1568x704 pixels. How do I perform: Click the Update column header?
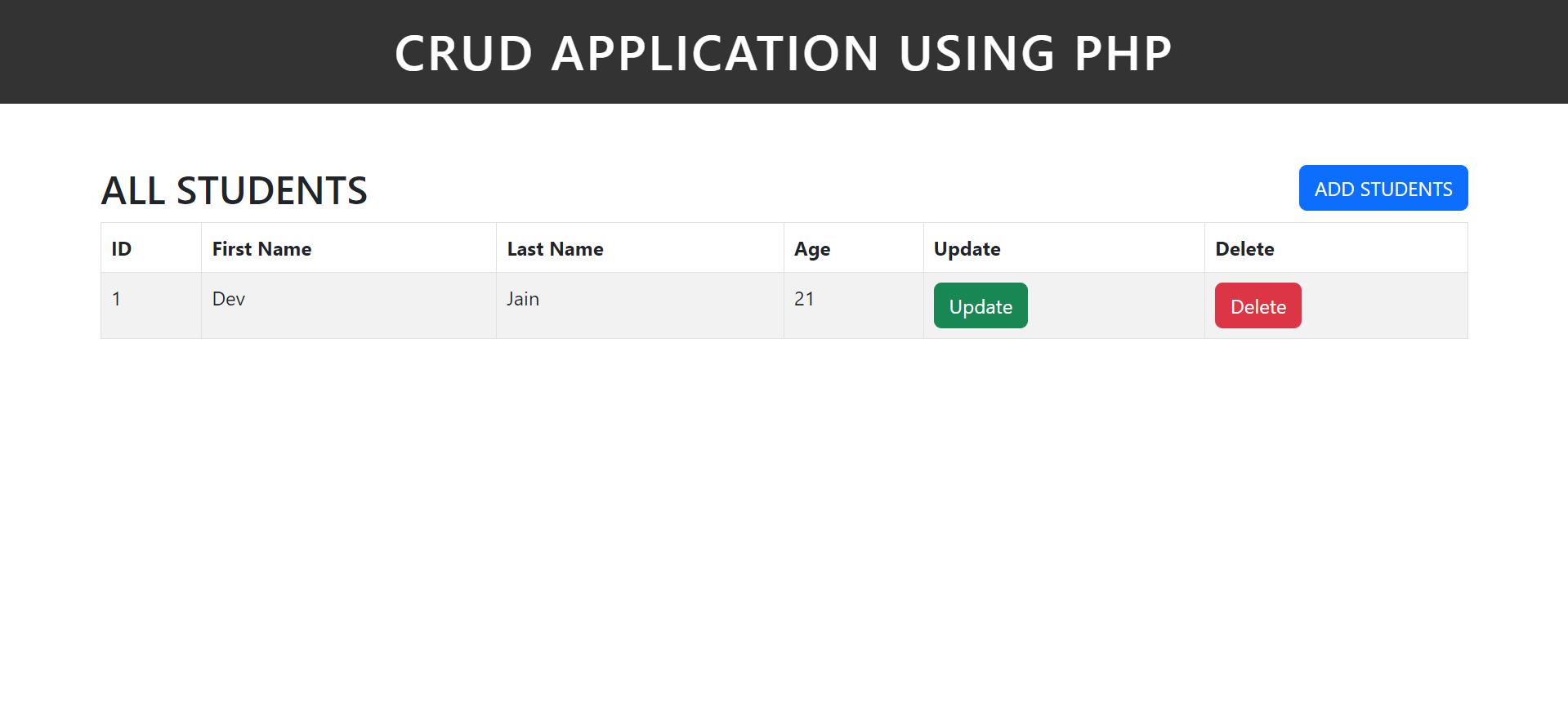pyautogui.click(x=967, y=248)
